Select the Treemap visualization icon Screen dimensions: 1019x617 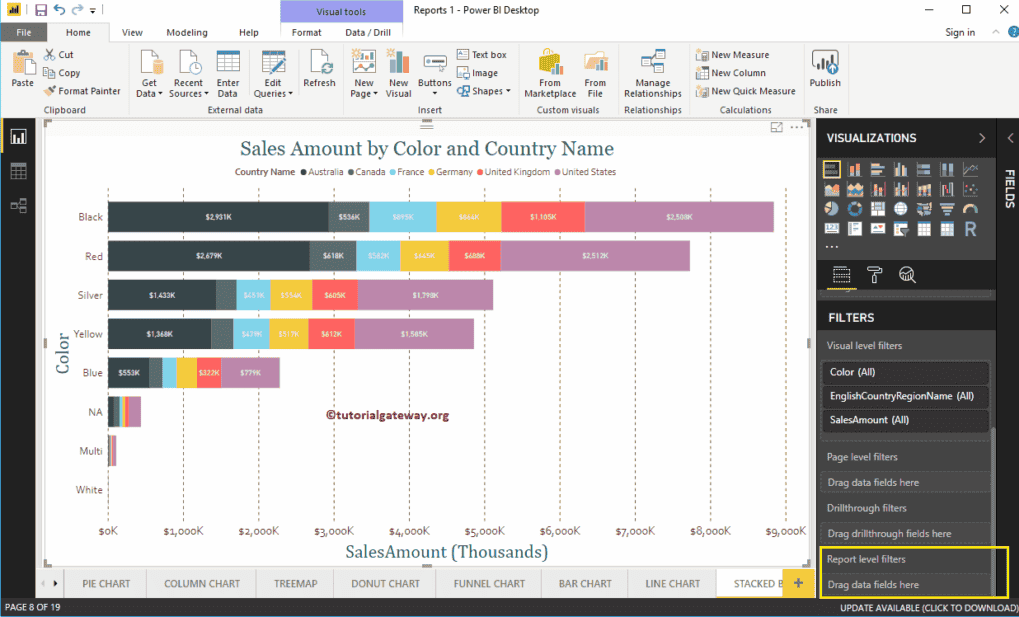point(878,208)
